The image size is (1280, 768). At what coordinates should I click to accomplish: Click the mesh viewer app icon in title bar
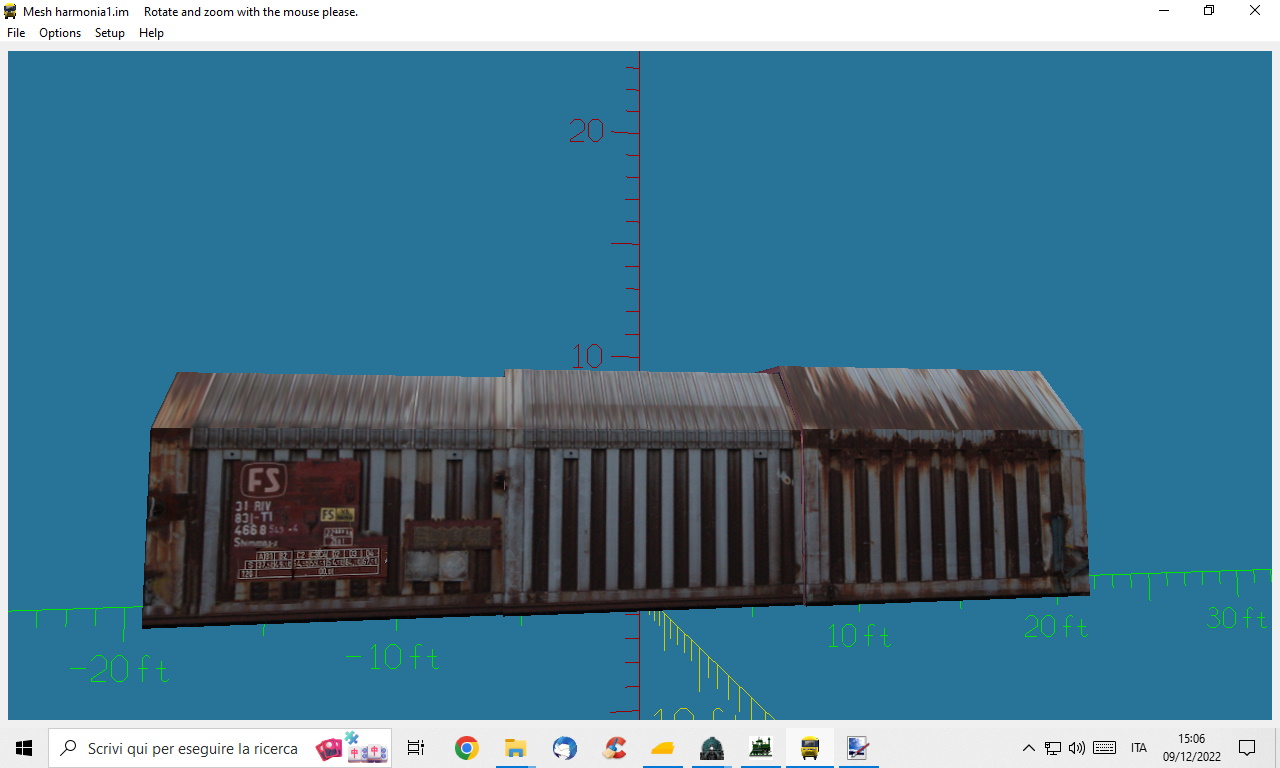point(11,11)
